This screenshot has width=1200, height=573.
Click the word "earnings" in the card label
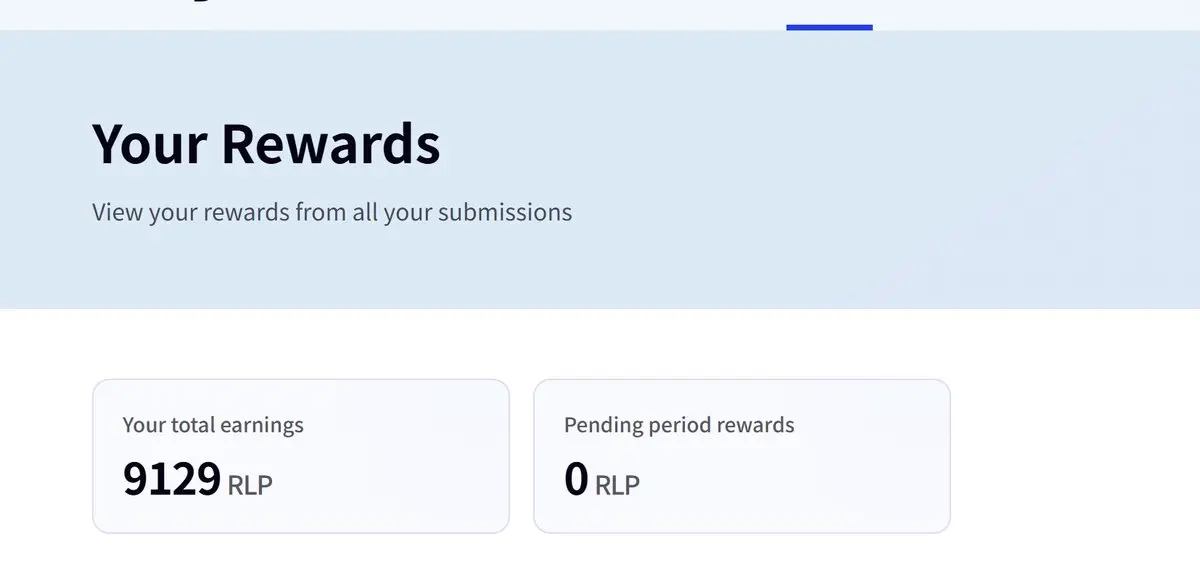pyautogui.click(x=261, y=425)
